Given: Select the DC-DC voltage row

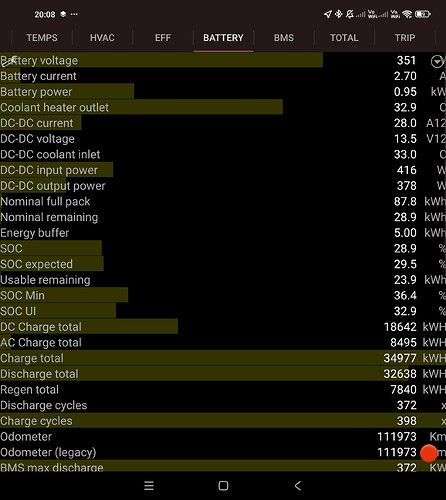Looking at the screenshot, I should point(223,139).
